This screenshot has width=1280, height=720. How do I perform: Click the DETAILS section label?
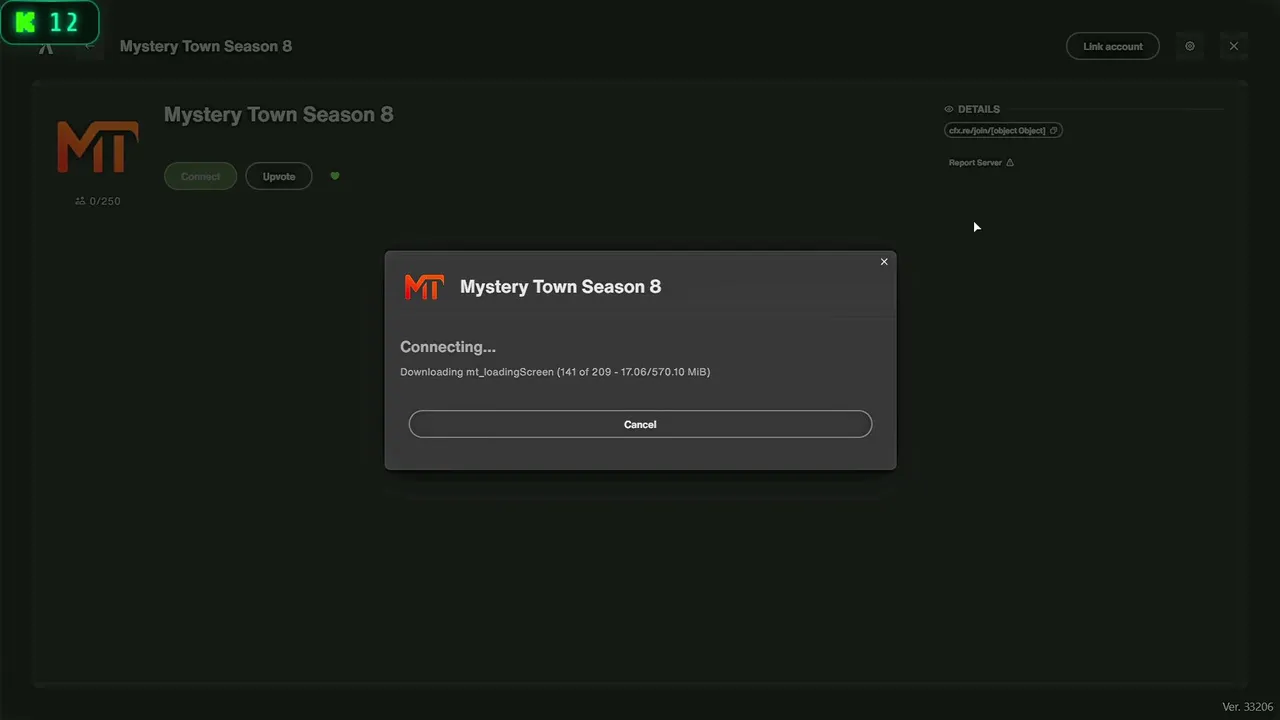(979, 109)
